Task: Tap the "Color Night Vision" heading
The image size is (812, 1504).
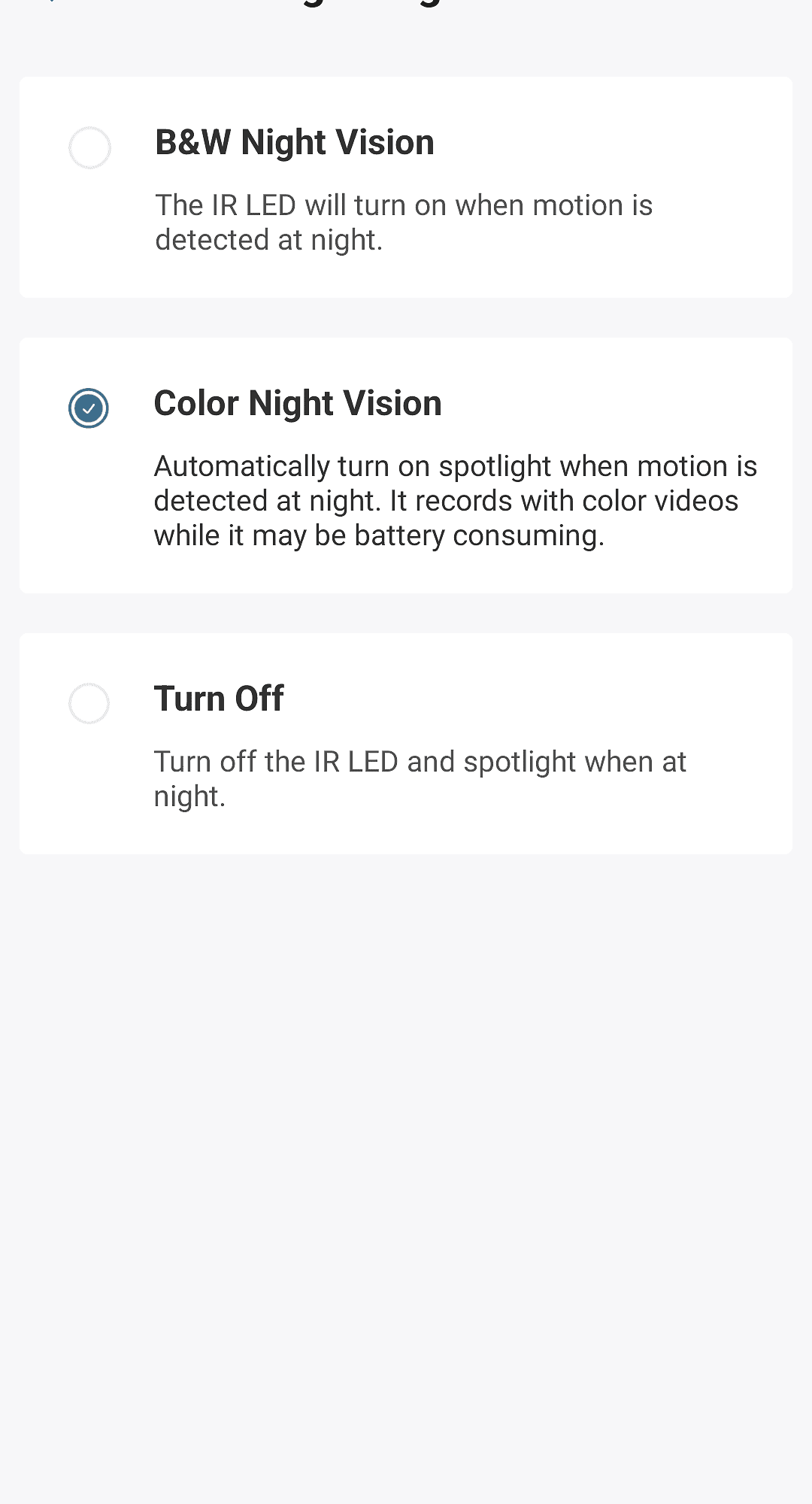Action: point(297,403)
